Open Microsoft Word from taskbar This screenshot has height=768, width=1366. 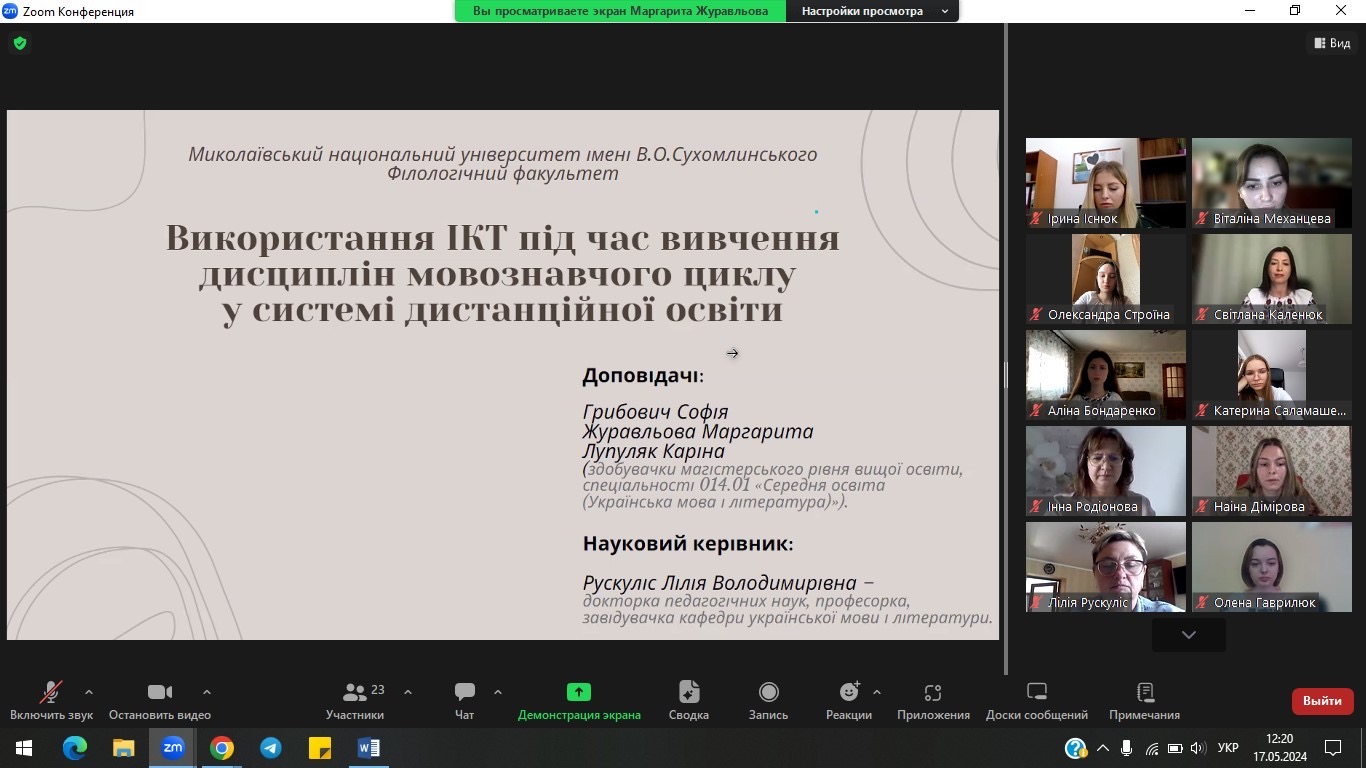tap(368, 748)
